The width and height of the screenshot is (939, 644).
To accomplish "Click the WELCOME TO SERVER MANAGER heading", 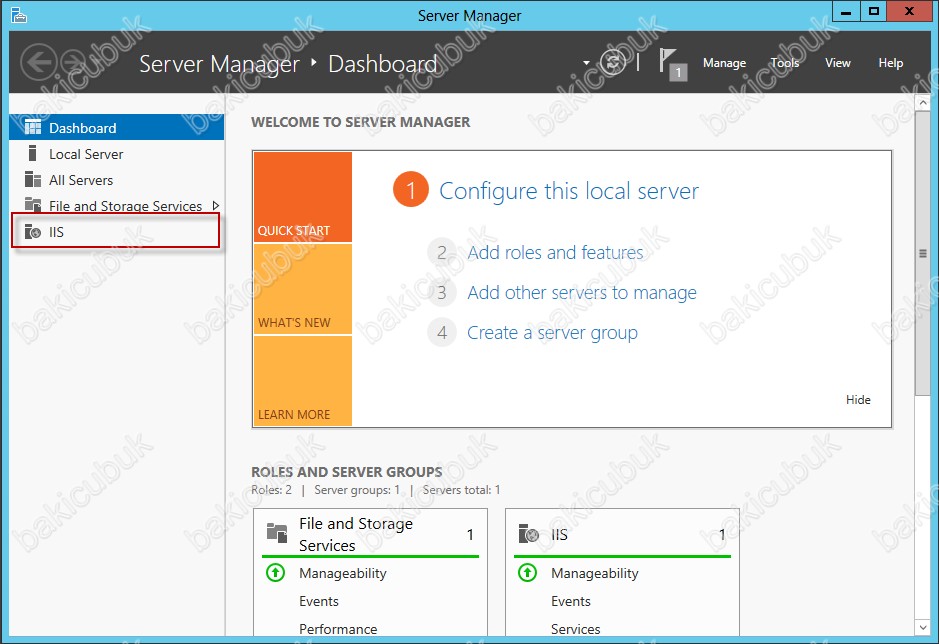I will (361, 122).
